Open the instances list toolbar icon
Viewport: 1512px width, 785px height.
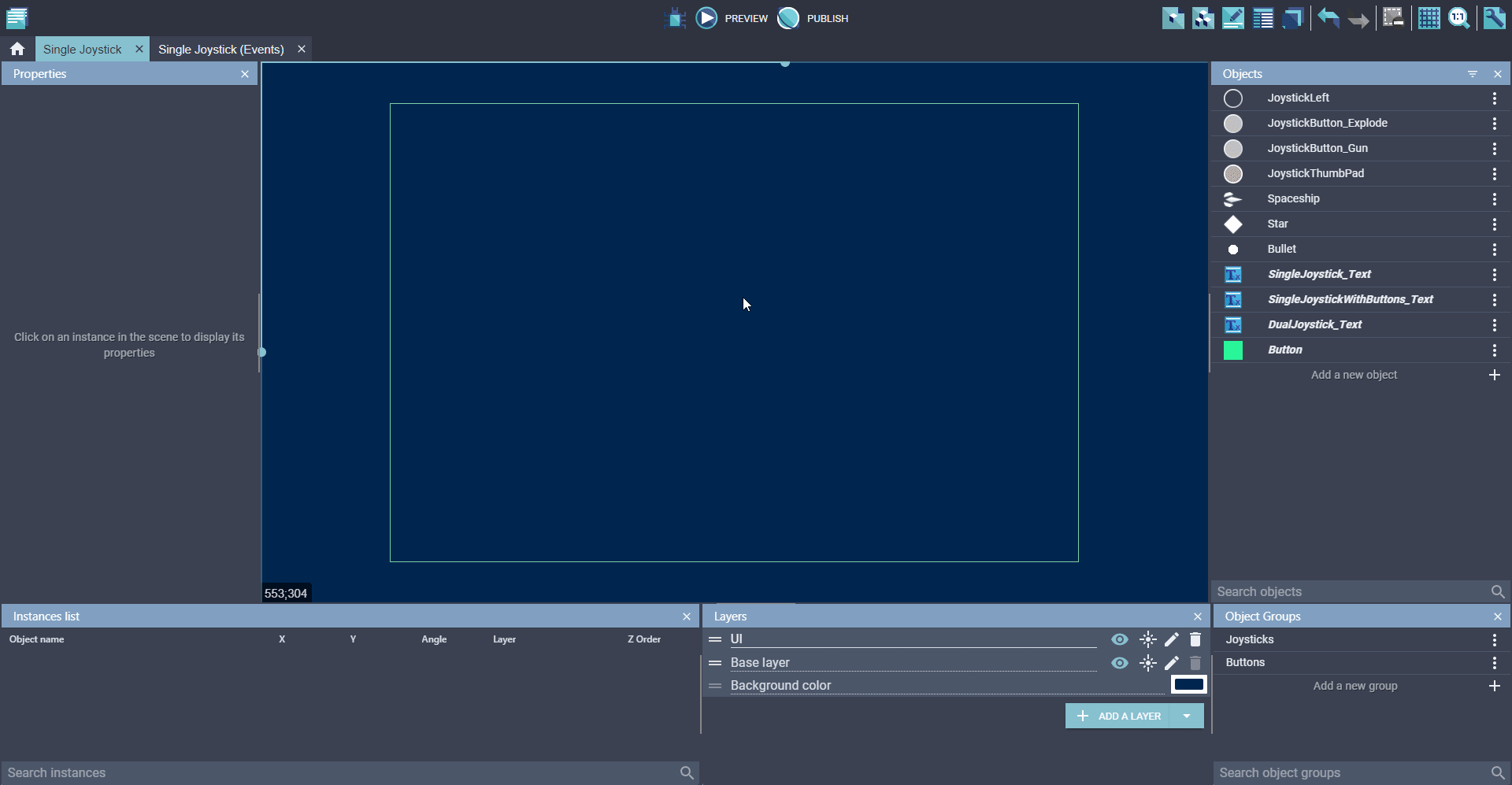point(1263,18)
